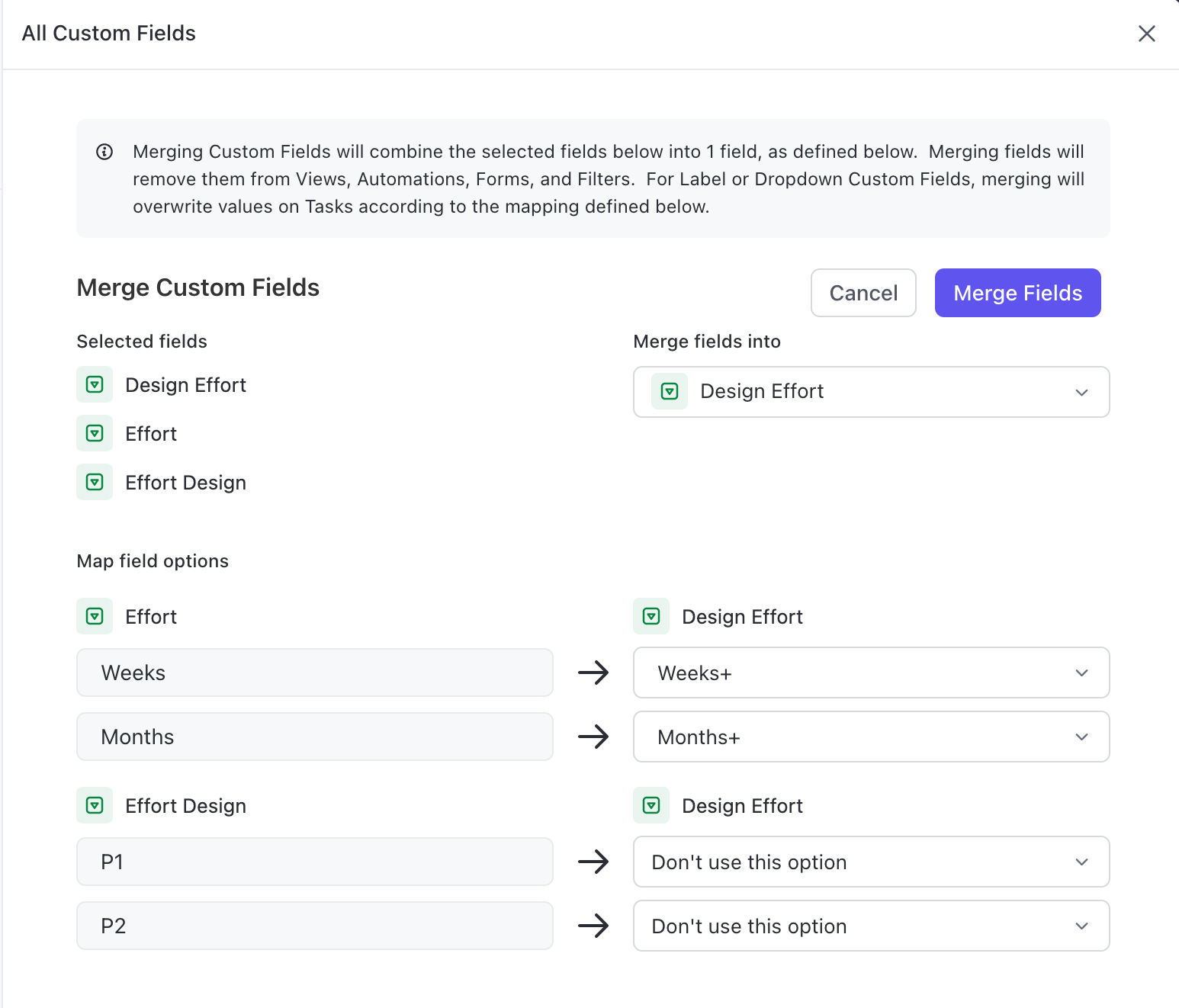Click the Effort Design icon under Map field options

[x=95, y=805]
